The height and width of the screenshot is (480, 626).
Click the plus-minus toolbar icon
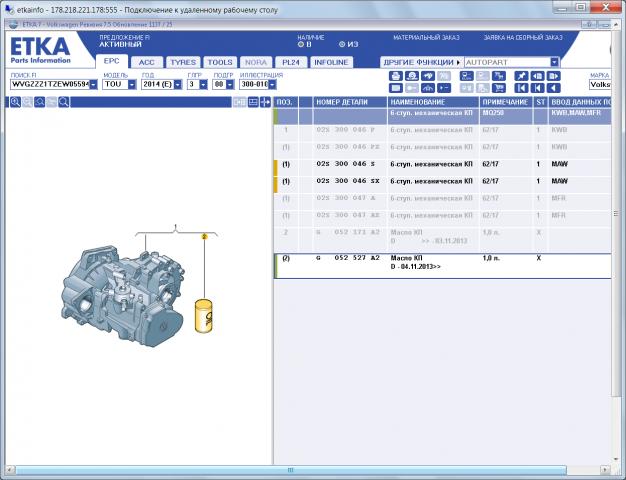[444, 88]
